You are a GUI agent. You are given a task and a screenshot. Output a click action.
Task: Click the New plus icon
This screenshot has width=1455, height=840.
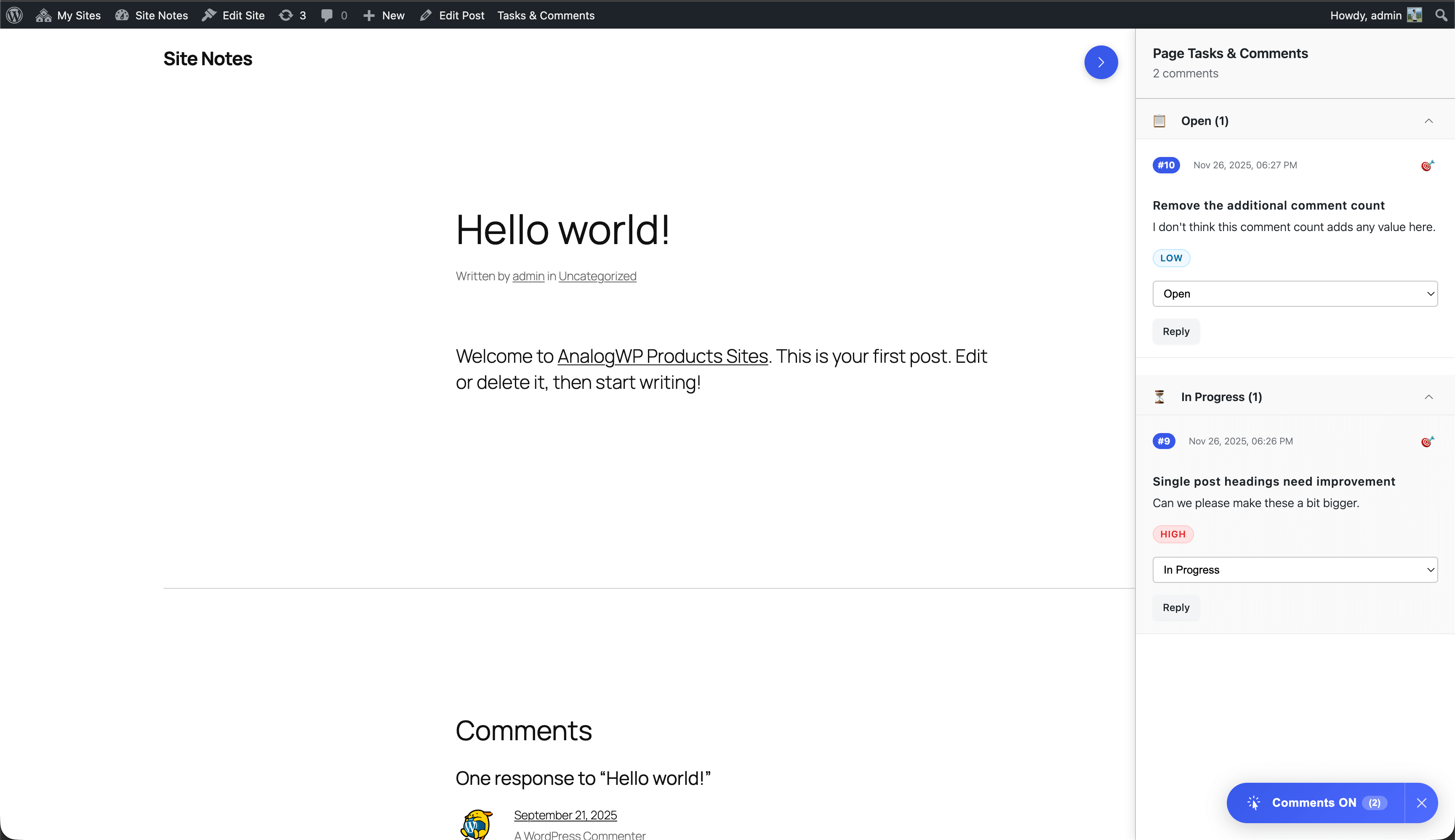(x=369, y=15)
